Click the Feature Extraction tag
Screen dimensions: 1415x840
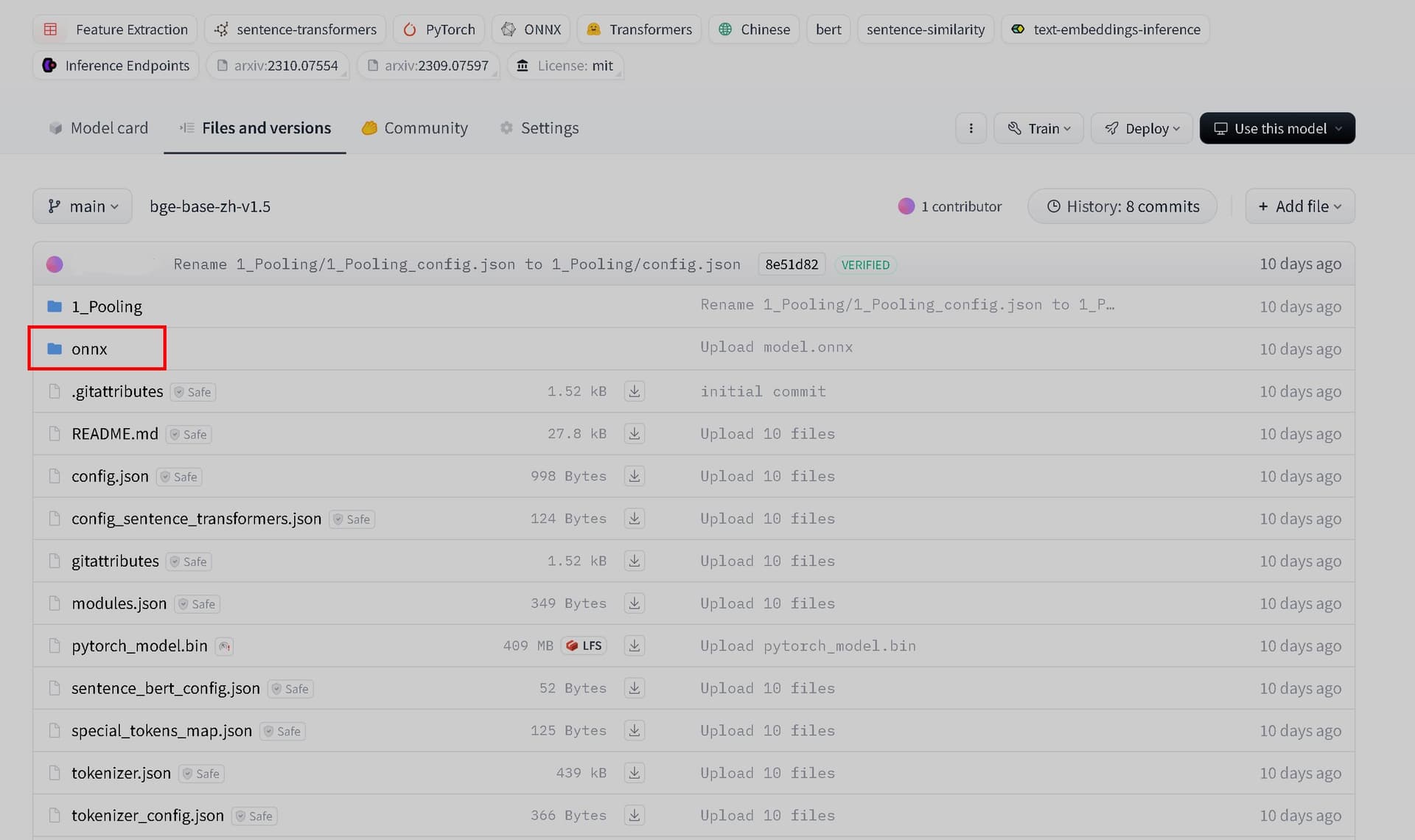click(115, 29)
